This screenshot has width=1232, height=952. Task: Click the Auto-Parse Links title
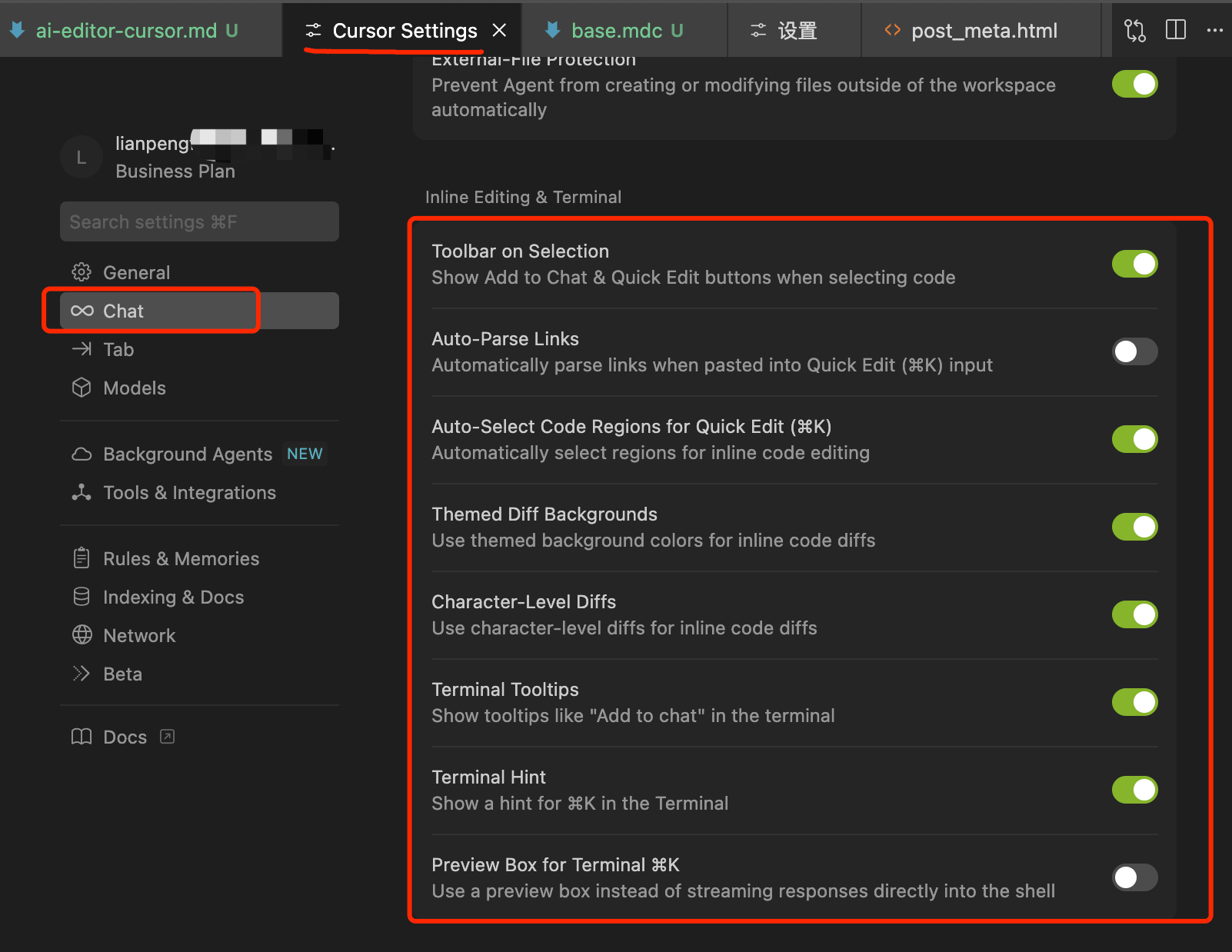(505, 339)
